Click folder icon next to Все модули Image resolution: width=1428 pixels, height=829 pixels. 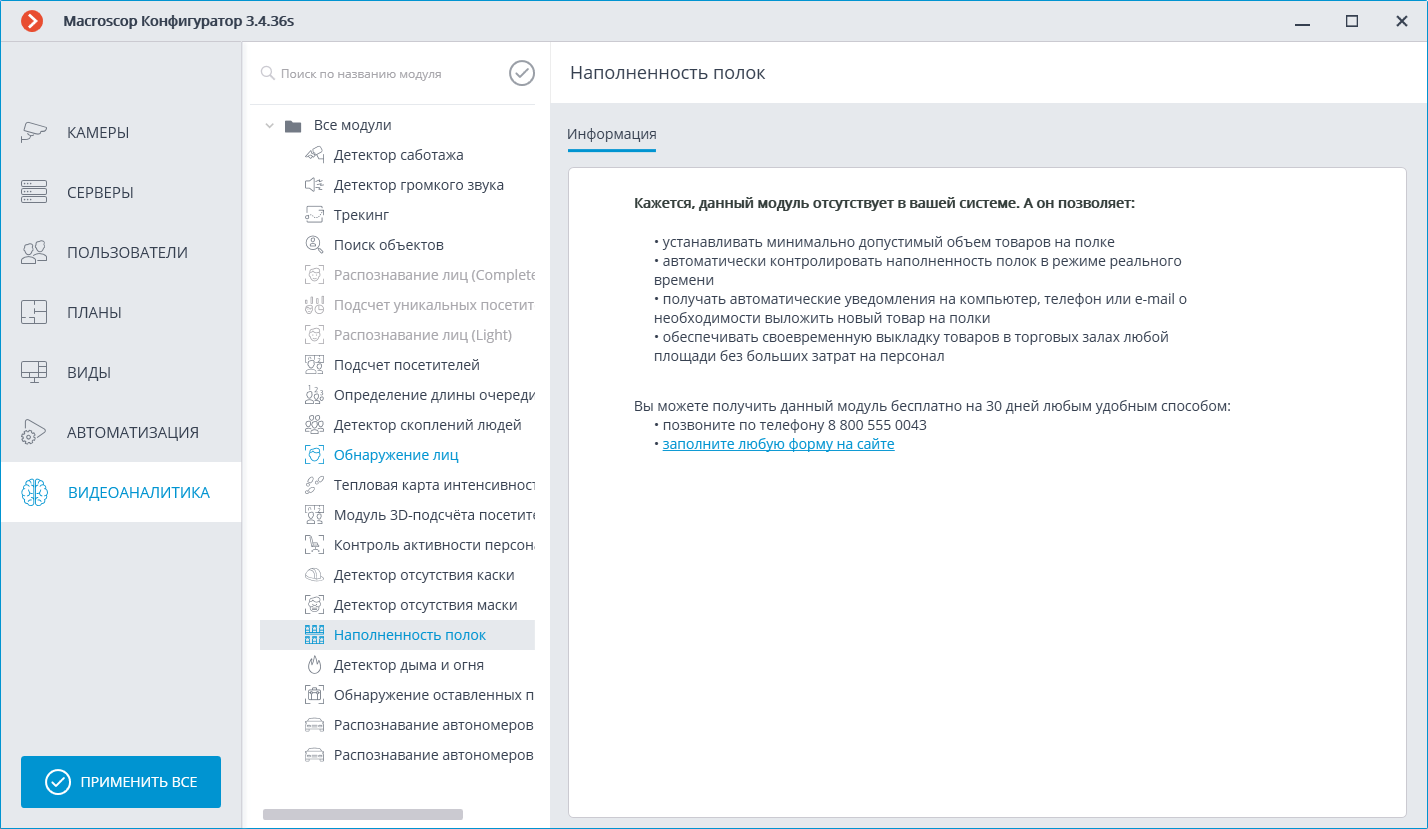(293, 126)
